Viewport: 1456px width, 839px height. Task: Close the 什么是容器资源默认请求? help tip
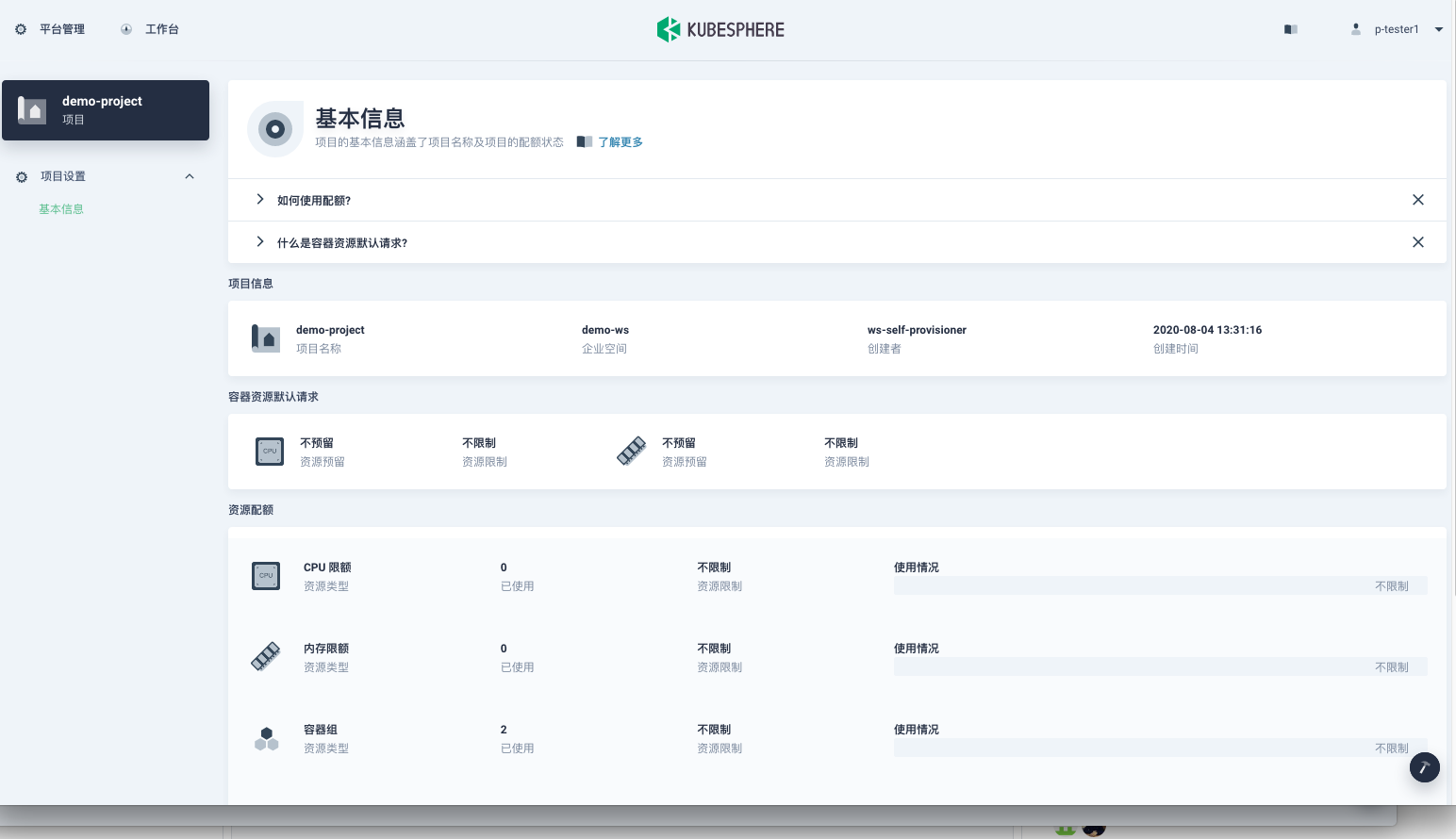point(1418,242)
